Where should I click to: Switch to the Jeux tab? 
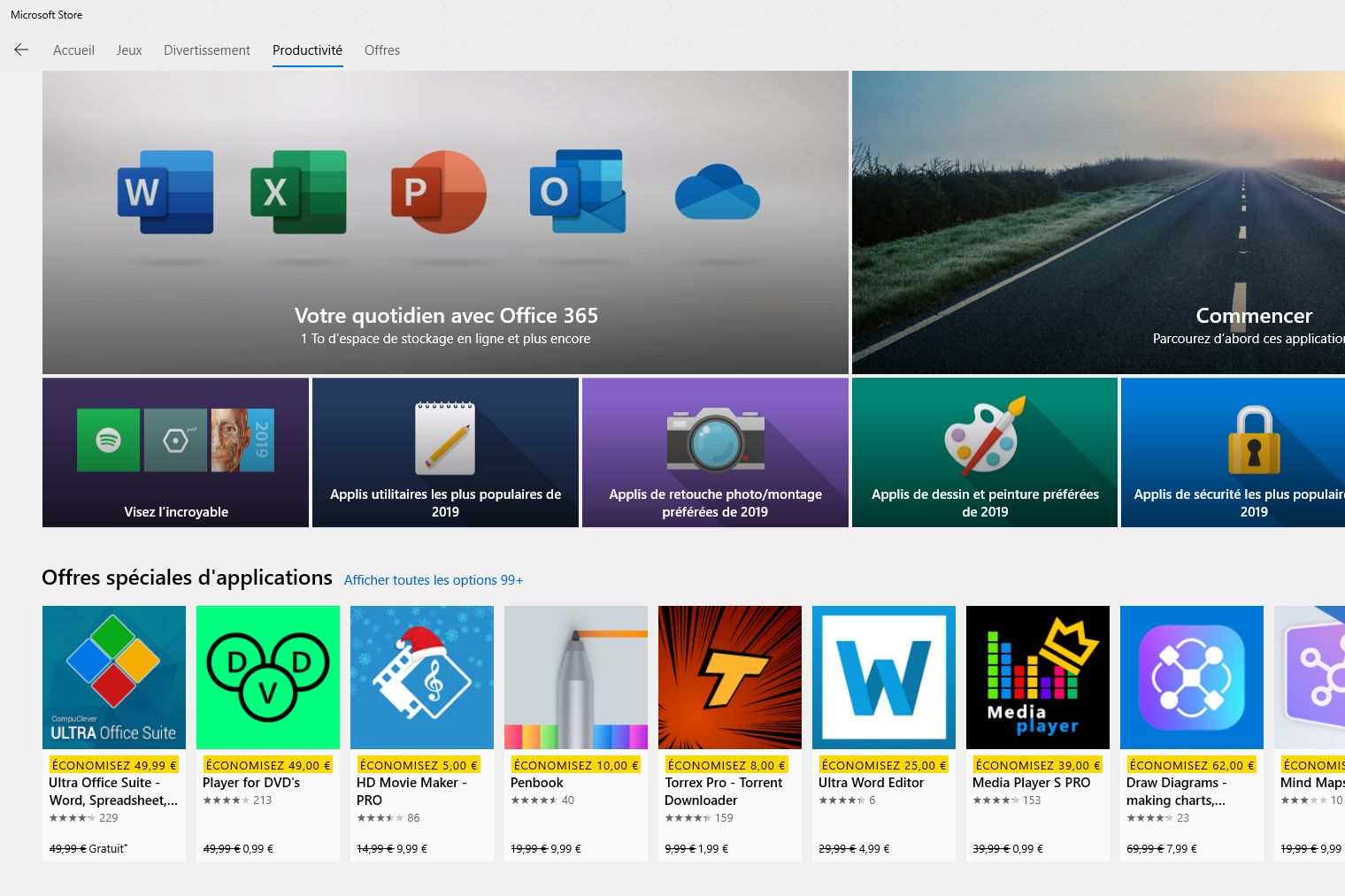click(x=129, y=50)
